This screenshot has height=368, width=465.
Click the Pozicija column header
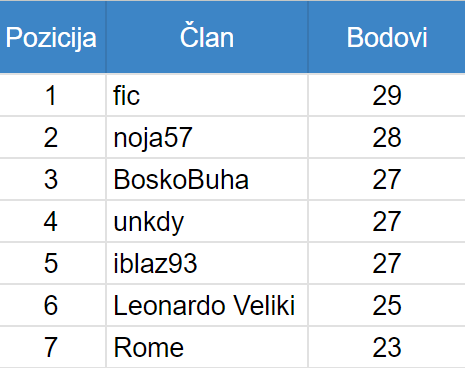(51, 37)
